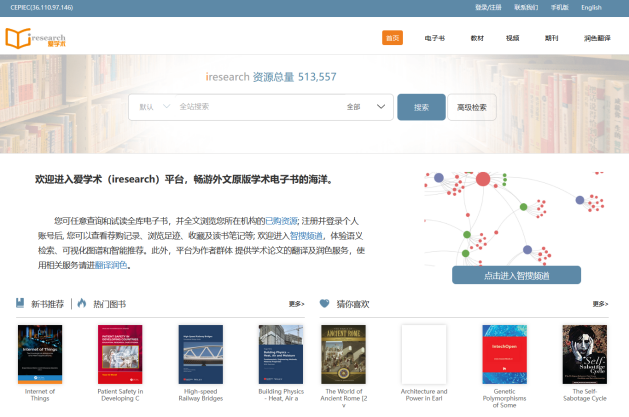Open the 已购资源 link
629x417 pixels.
pos(281,221)
